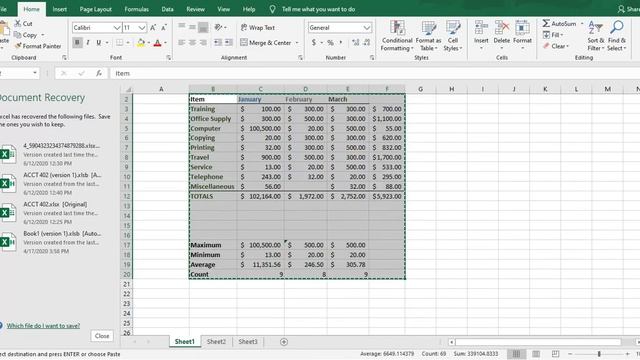Click the Decrease Indent icon
The width and height of the screenshot is (640, 360).
click(218, 42)
